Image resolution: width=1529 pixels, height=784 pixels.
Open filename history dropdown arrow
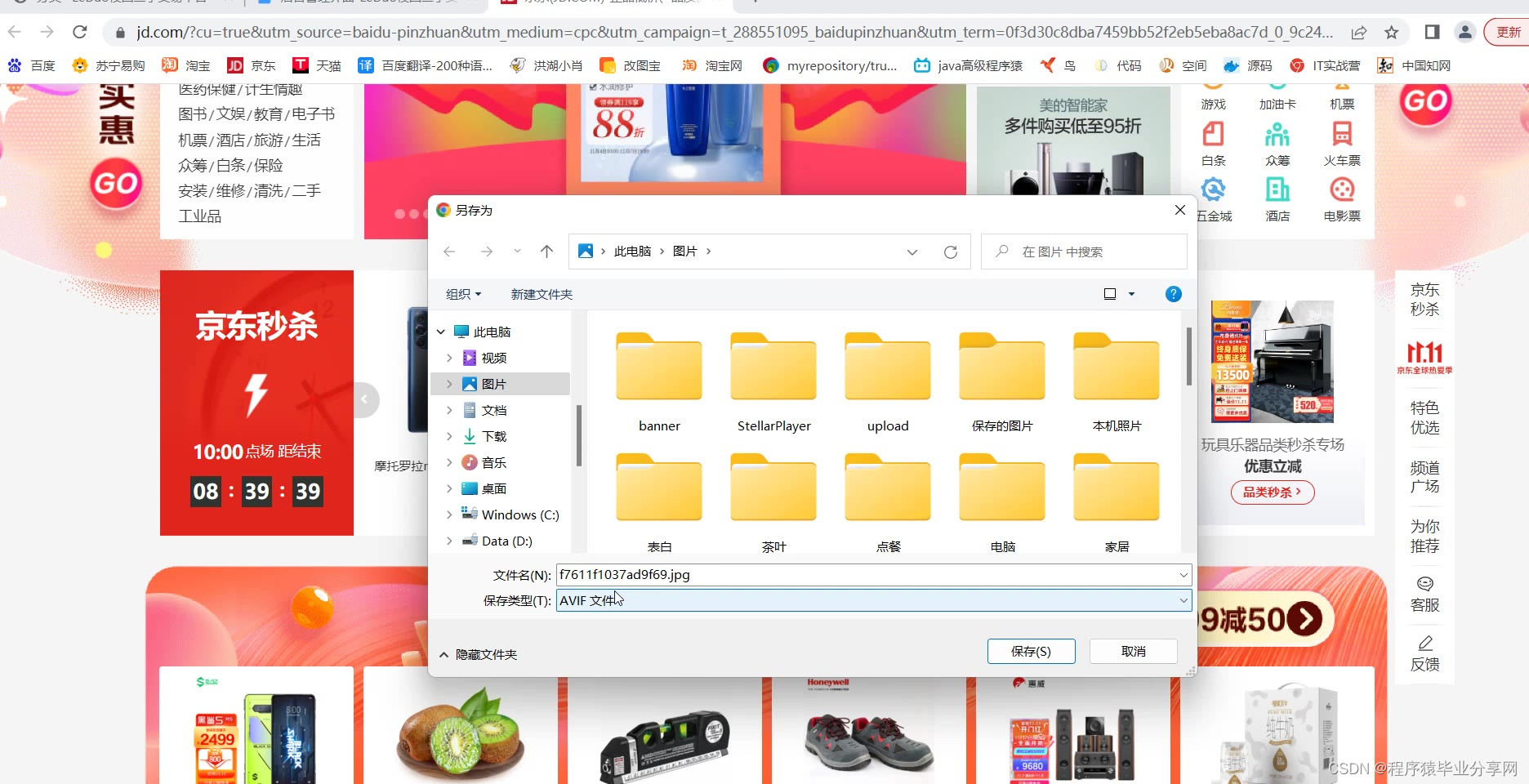(1183, 575)
